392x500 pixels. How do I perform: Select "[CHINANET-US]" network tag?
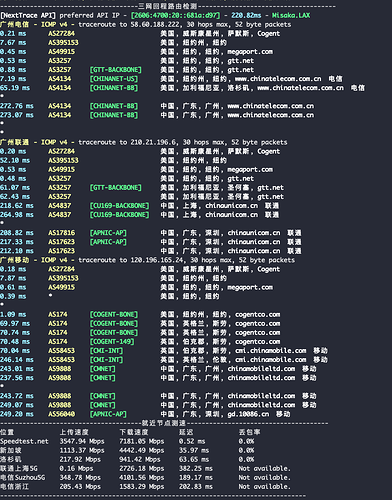click(114, 79)
